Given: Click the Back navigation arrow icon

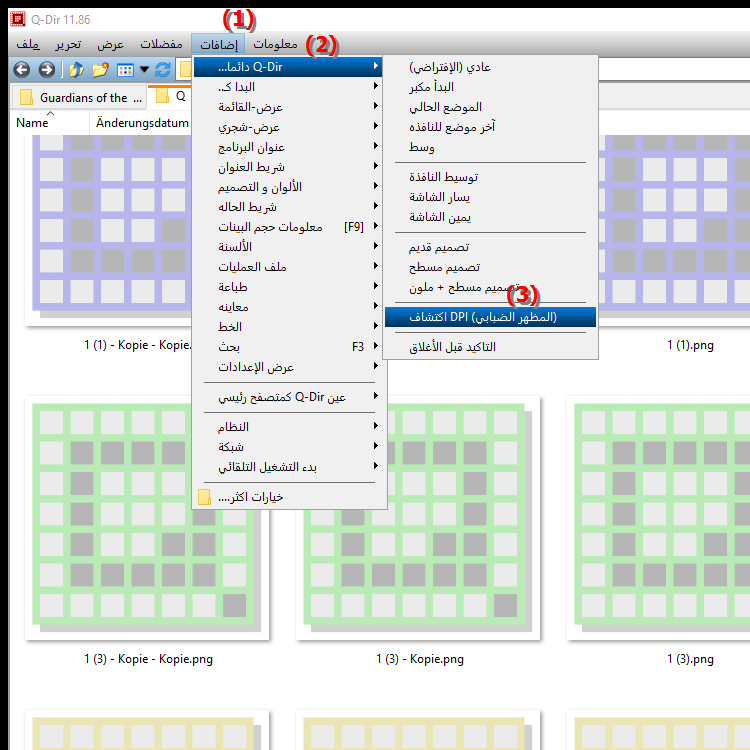Looking at the screenshot, I should coord(22,70).
